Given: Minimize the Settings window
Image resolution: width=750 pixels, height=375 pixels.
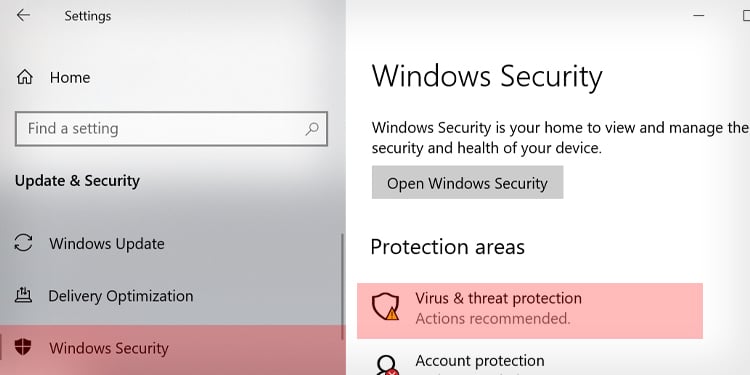Looking at the screenshot, I should [x=698, y=15].
